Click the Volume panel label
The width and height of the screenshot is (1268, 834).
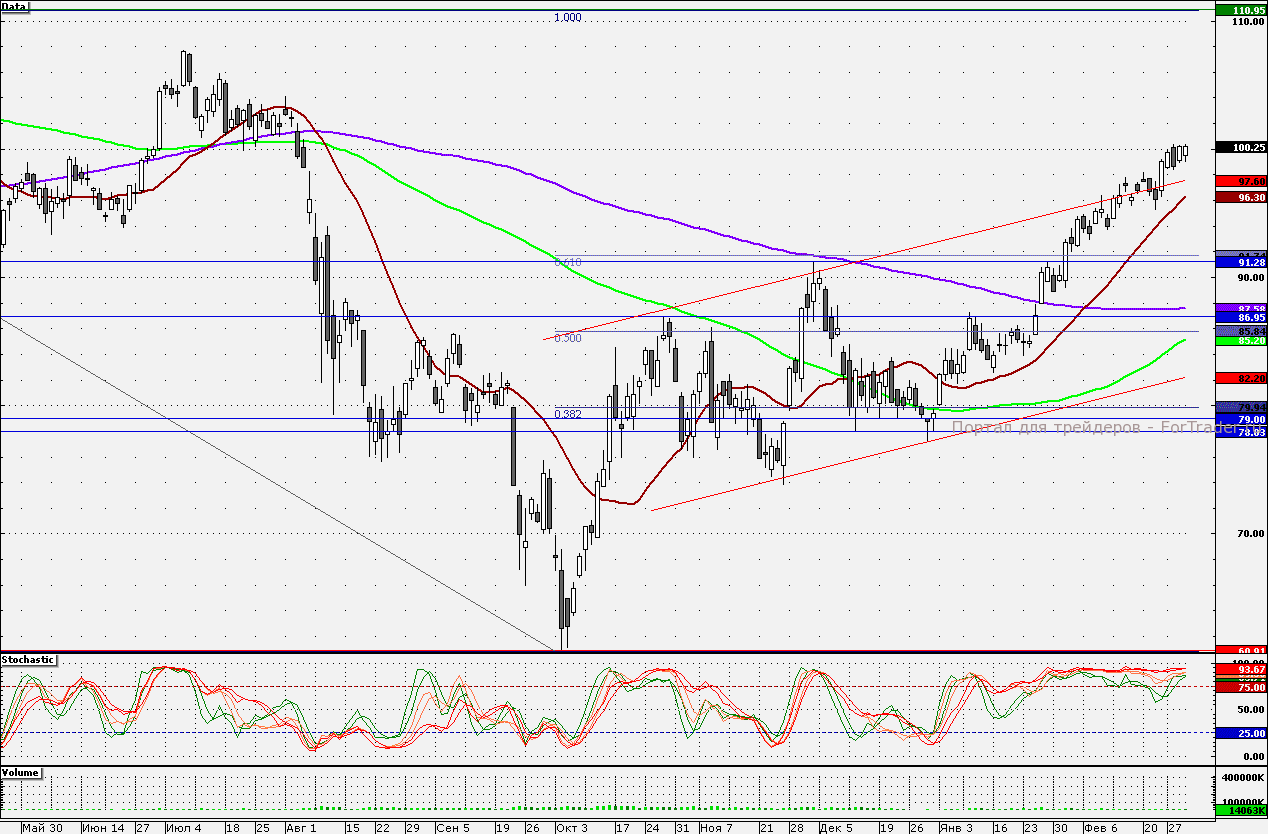point(21,773)
